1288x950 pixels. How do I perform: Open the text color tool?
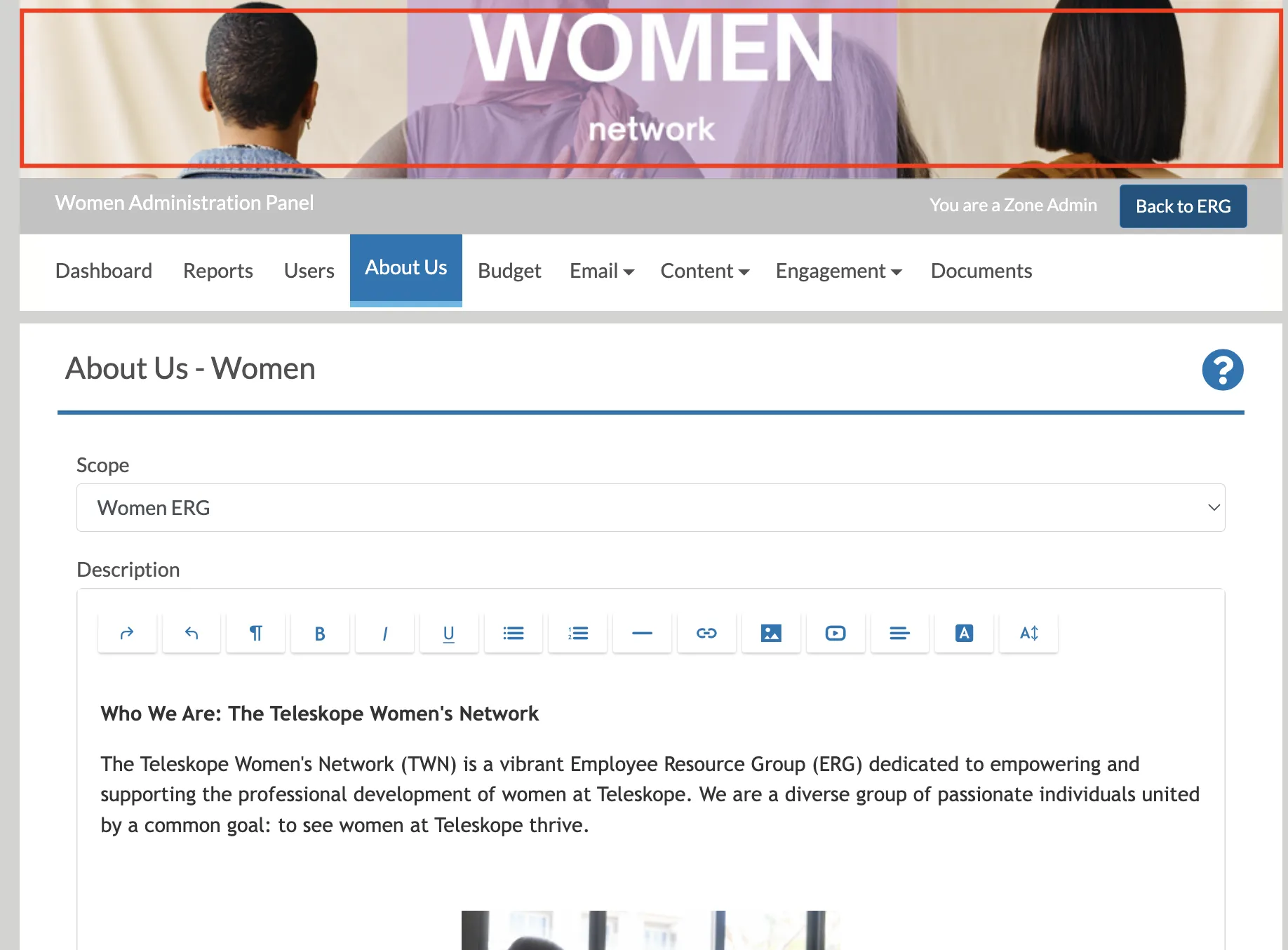click(x=964, y=633)
